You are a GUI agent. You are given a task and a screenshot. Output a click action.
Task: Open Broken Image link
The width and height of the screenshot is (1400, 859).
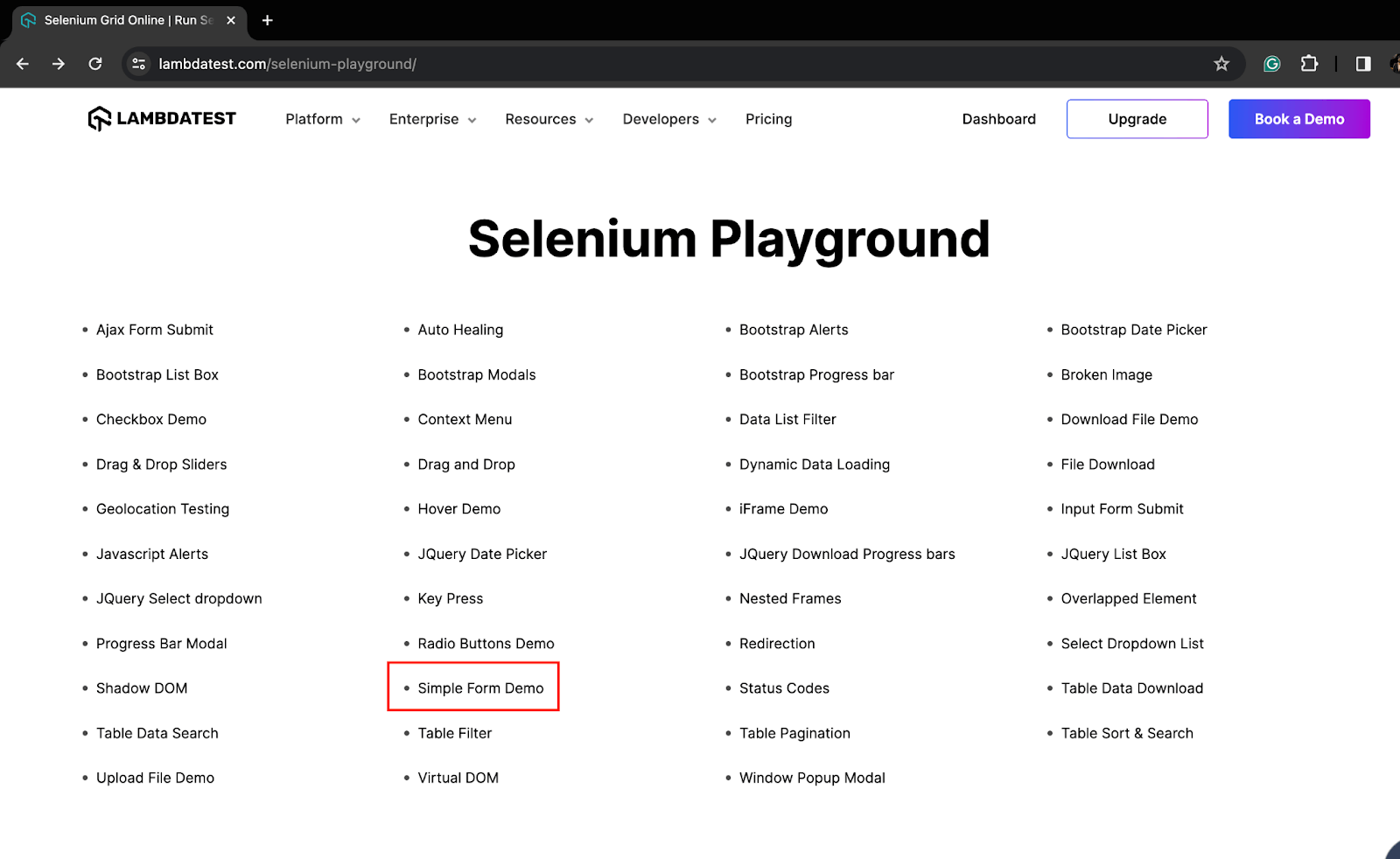pyautogui.click(x=1107, y=374)
